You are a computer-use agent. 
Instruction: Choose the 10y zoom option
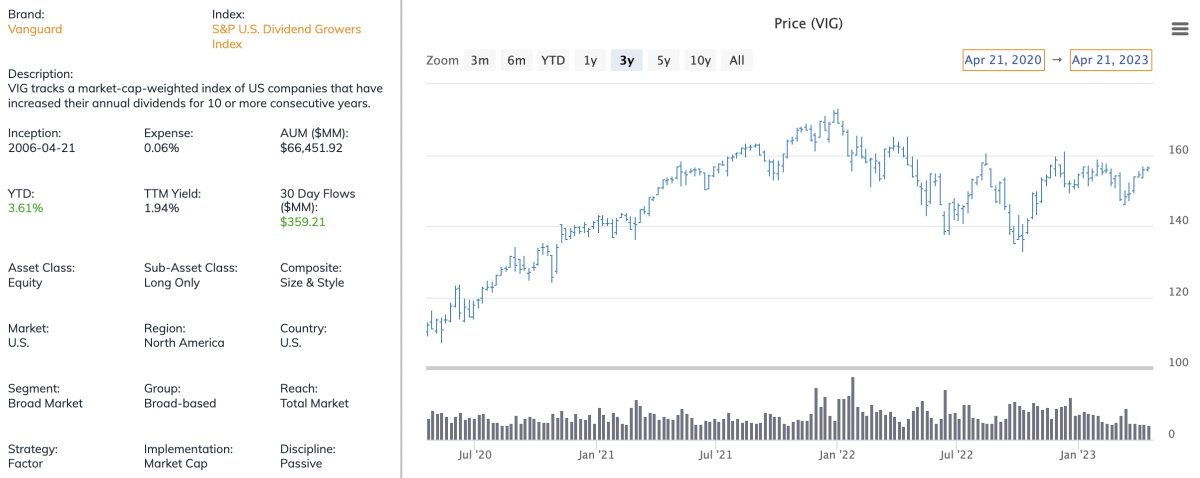[x=700, y=60]
